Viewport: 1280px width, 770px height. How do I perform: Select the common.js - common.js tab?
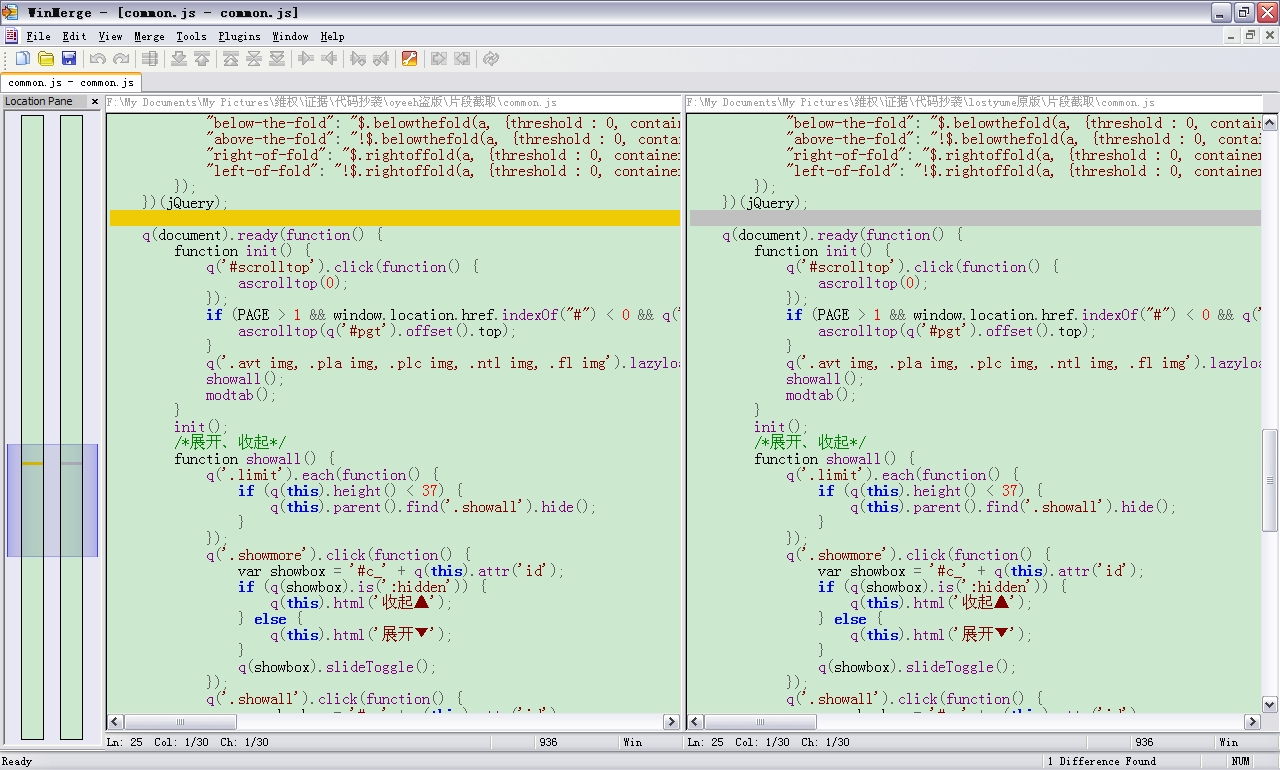(x=71, y=83)
